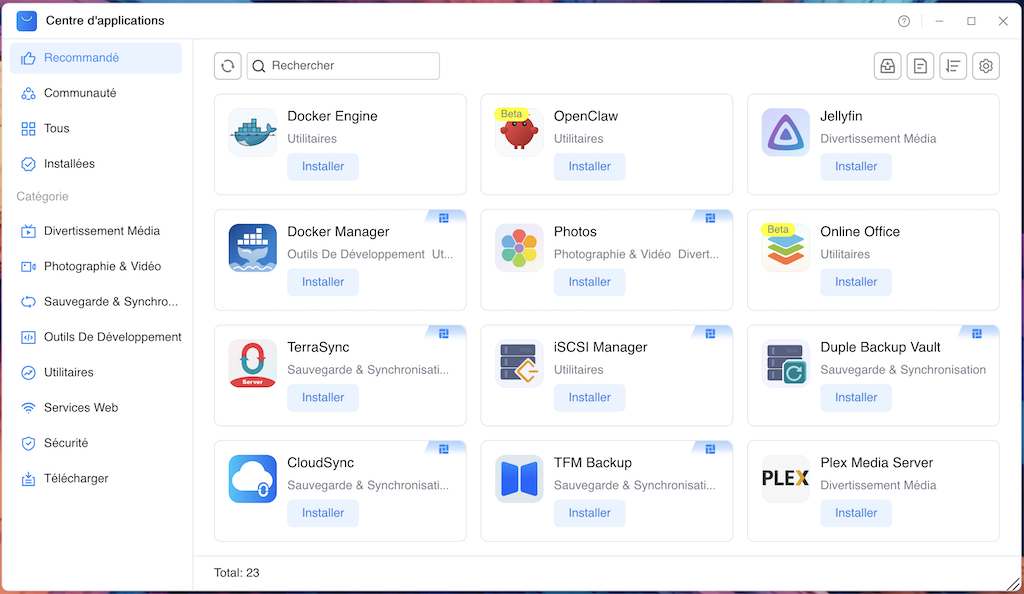
Task: Install Online Office
Action: (x=856, y=282)
